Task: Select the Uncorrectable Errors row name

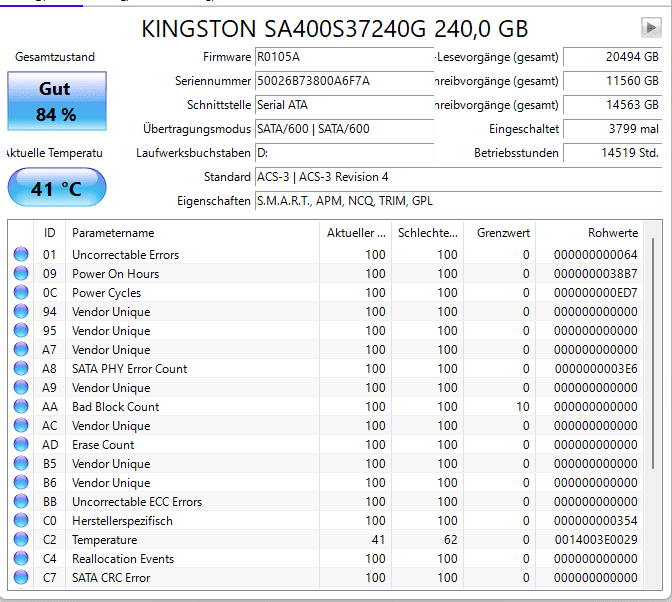Action: (126, 255)
